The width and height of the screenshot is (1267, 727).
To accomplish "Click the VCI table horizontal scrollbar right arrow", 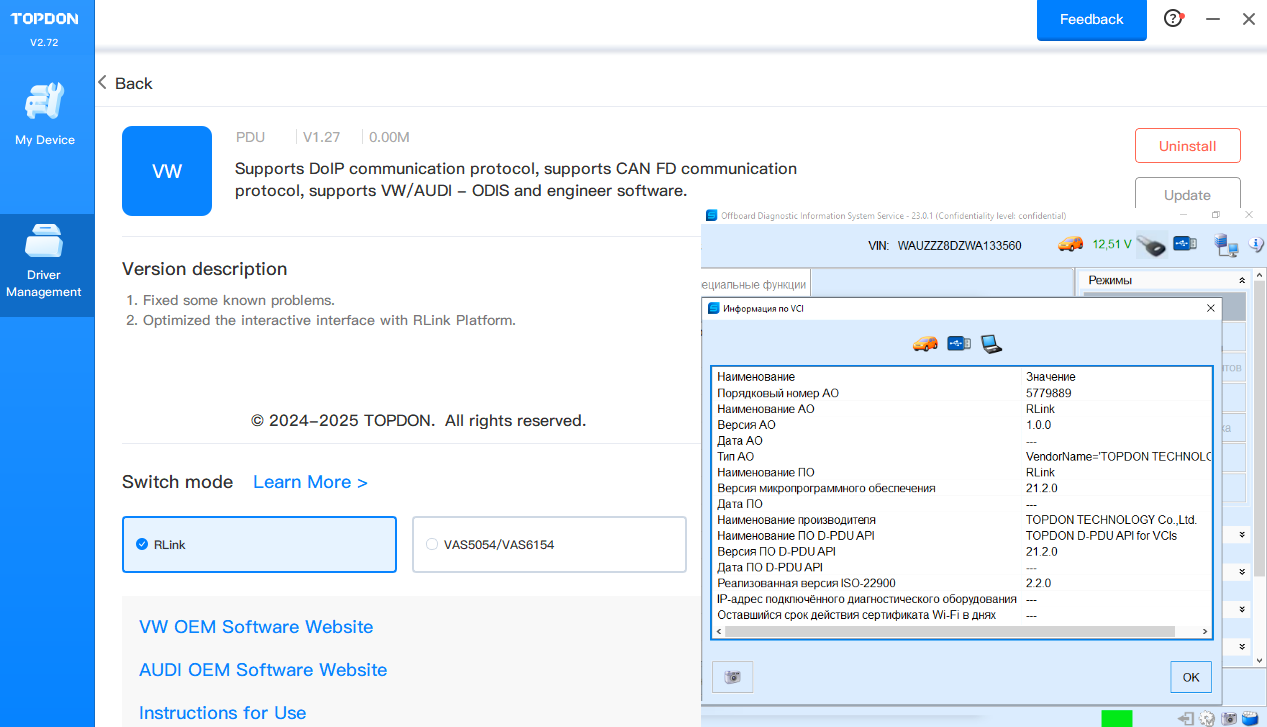I will click(x=1206, y=631).
